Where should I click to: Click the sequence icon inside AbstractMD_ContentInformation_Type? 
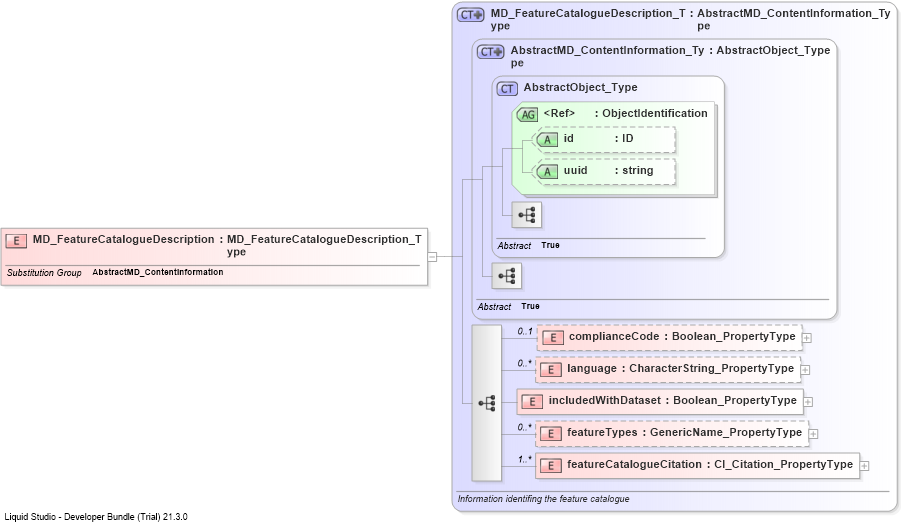coord(507,277)
